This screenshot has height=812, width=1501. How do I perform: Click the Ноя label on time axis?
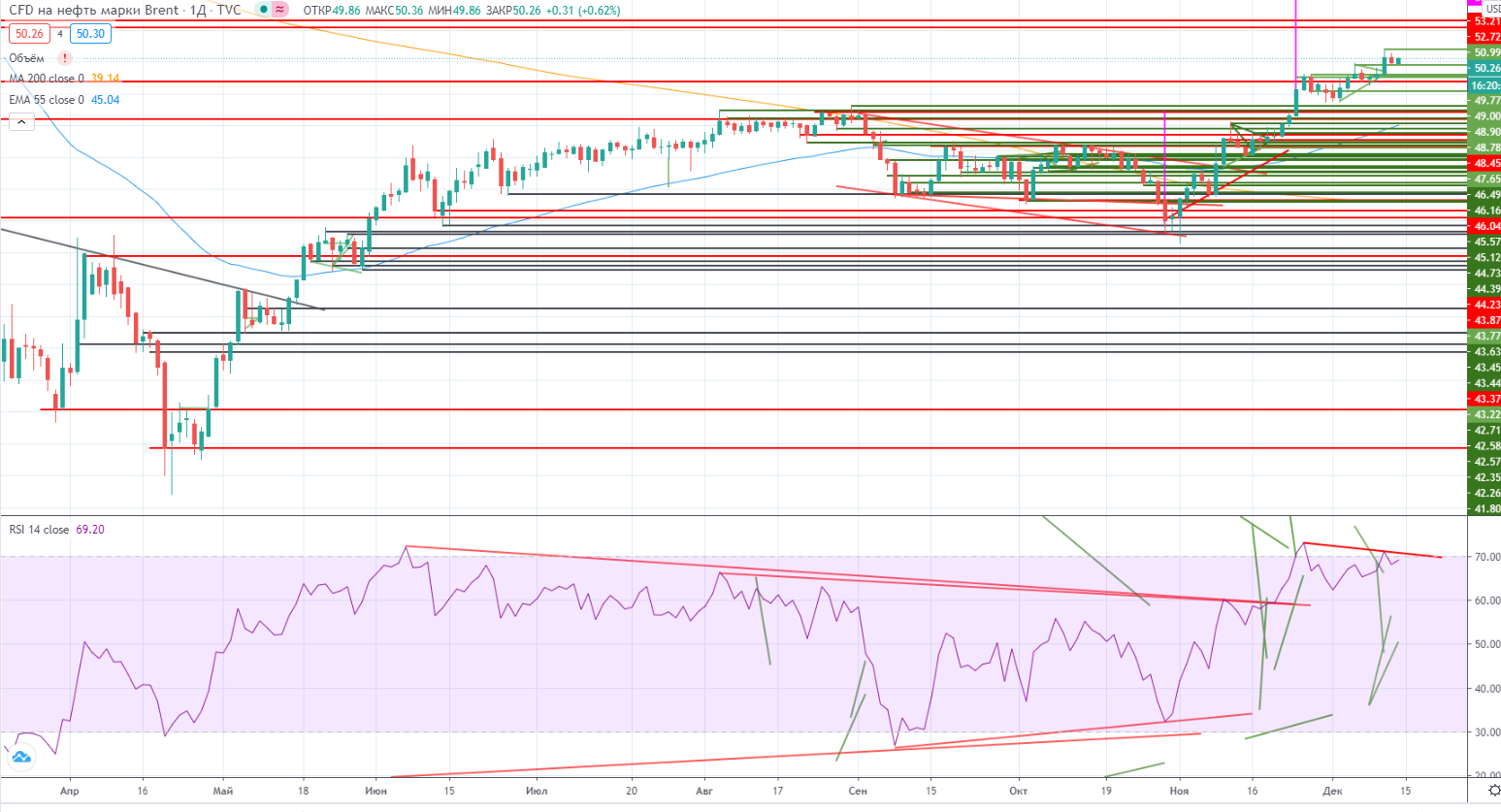1179,791
